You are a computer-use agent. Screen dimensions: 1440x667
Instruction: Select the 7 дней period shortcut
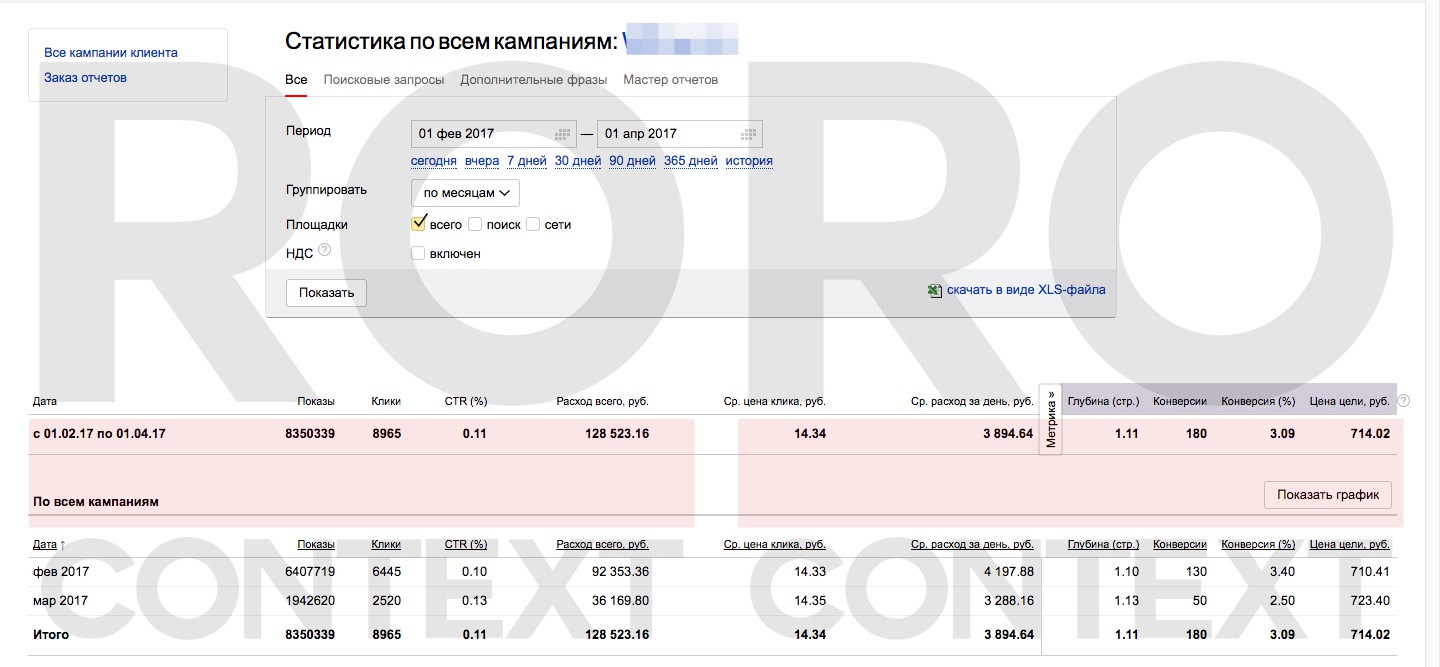(527, 161)
